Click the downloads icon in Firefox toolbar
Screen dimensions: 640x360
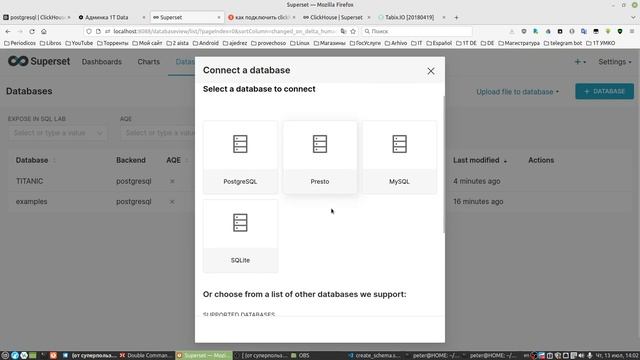(511, 31)
